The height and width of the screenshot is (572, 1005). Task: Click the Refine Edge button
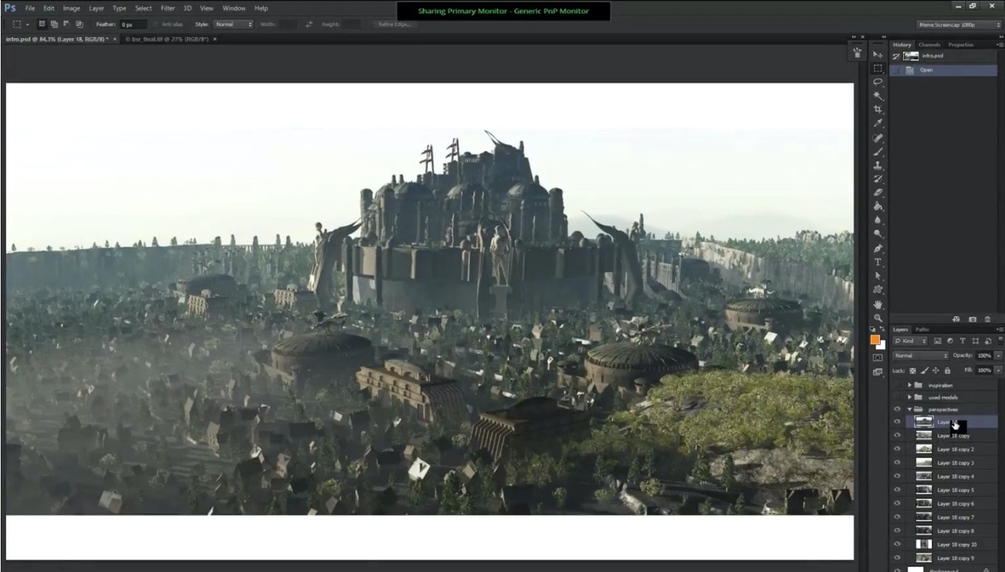coord(395,24)
